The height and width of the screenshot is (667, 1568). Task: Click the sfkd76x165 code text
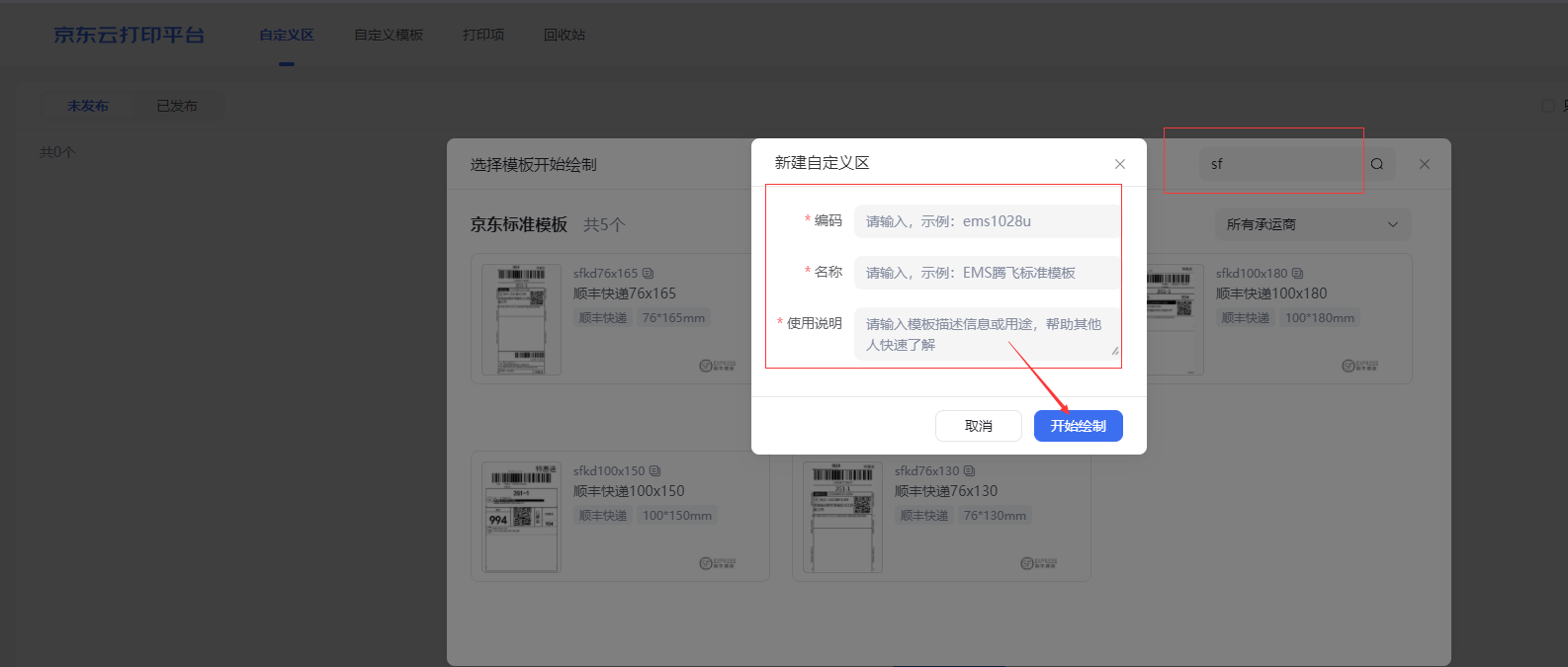pyautogui.click(x=606, y=274)
